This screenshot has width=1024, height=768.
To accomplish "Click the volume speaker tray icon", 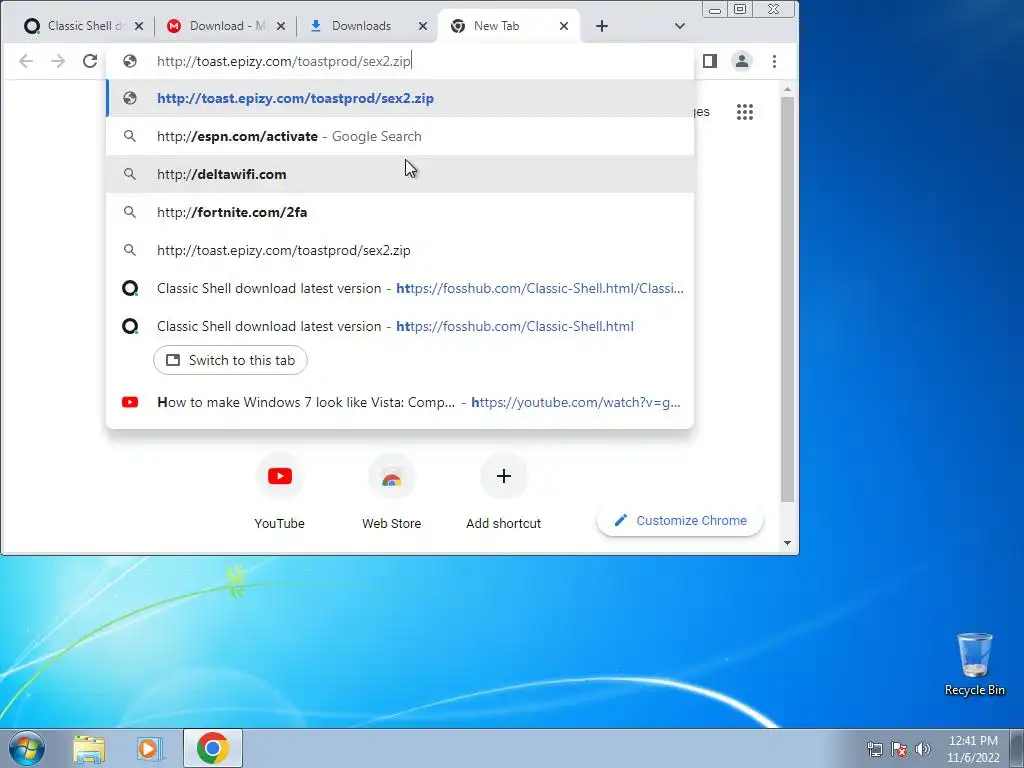I will [922, 749].
